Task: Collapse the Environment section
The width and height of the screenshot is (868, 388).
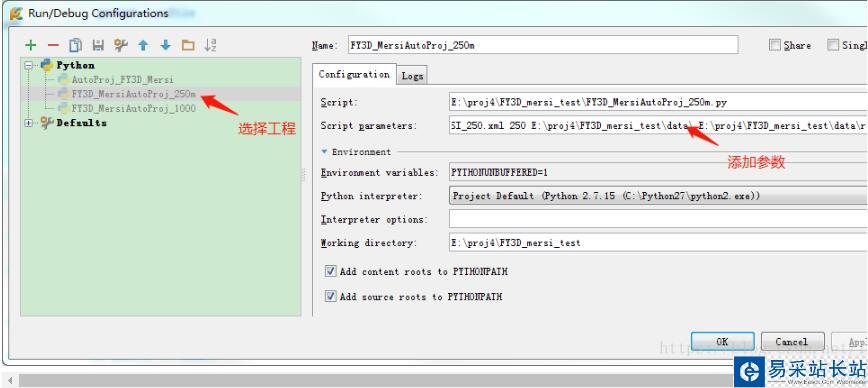Action: coord(324,152)
